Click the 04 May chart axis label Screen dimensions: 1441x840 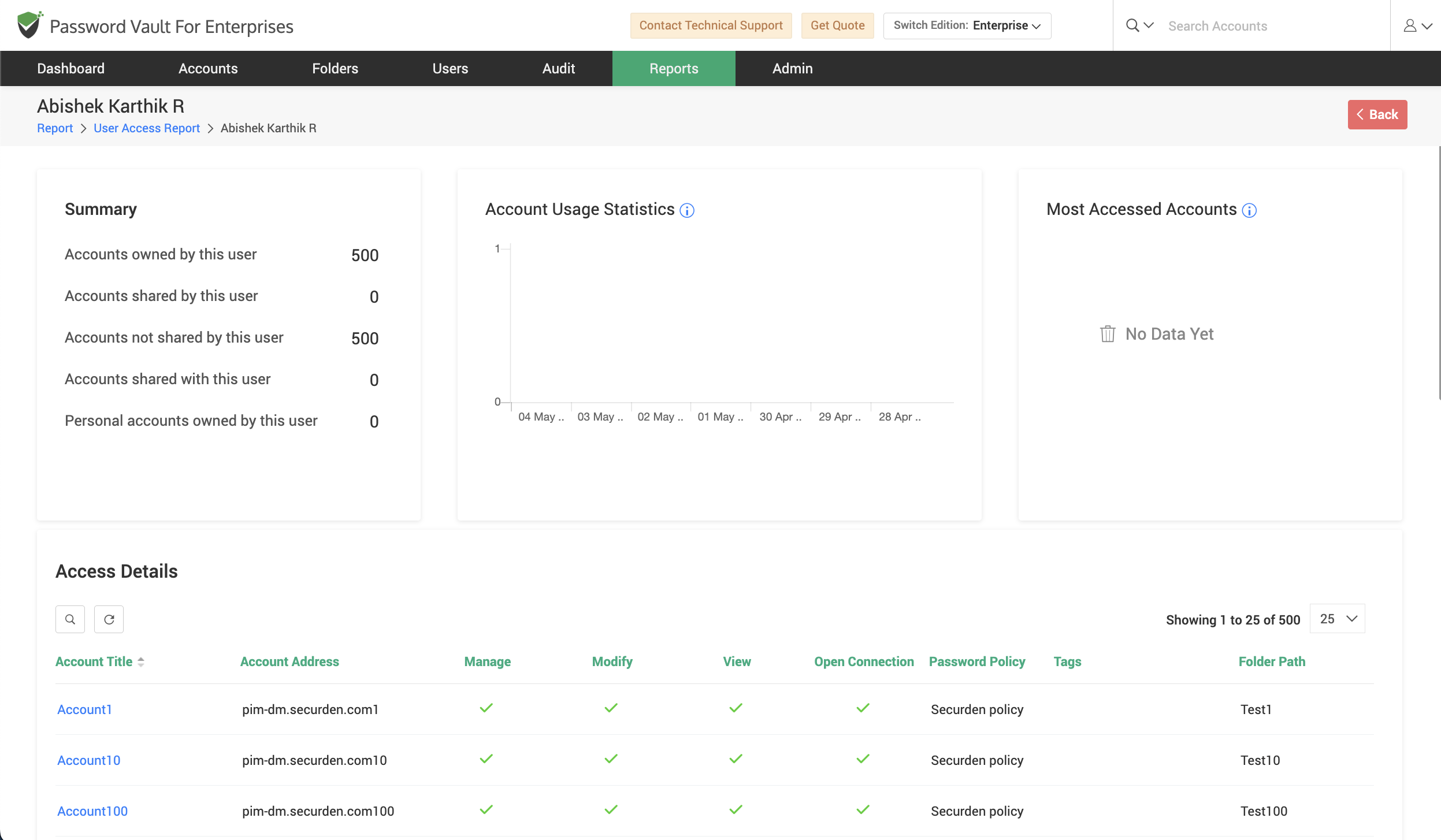[541, 417]
